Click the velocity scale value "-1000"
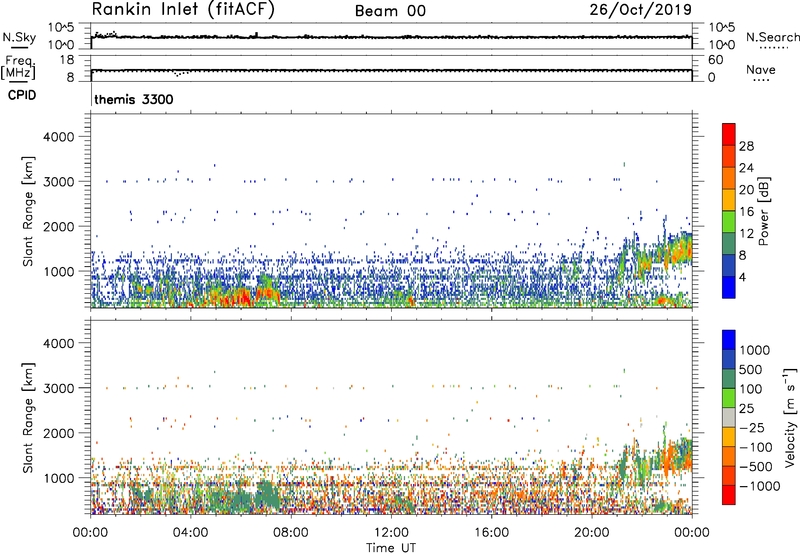This screenshot has height=554, width=800. tap(760, 486)
